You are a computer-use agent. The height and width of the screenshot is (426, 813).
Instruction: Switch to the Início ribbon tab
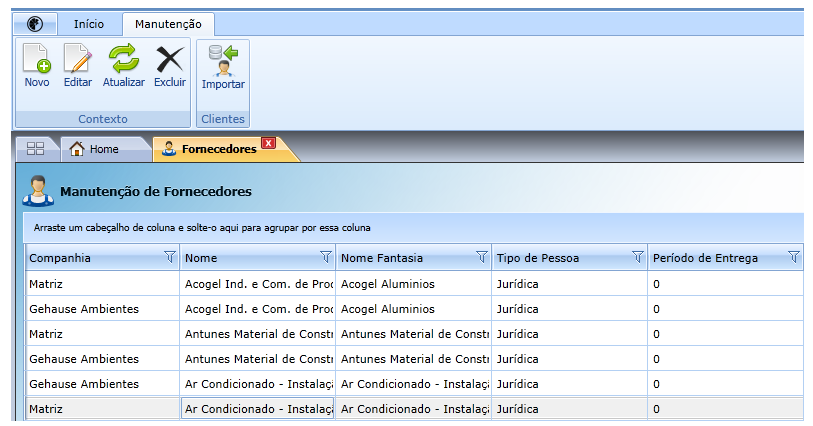click(89, 24)
